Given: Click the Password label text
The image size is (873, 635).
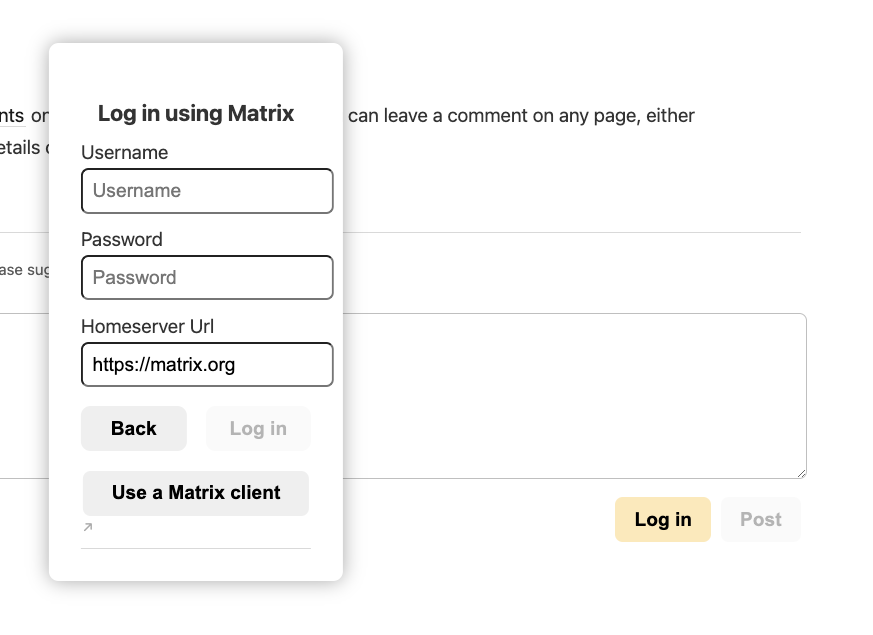Looking at the screenshot, I should tap(122, 239).
